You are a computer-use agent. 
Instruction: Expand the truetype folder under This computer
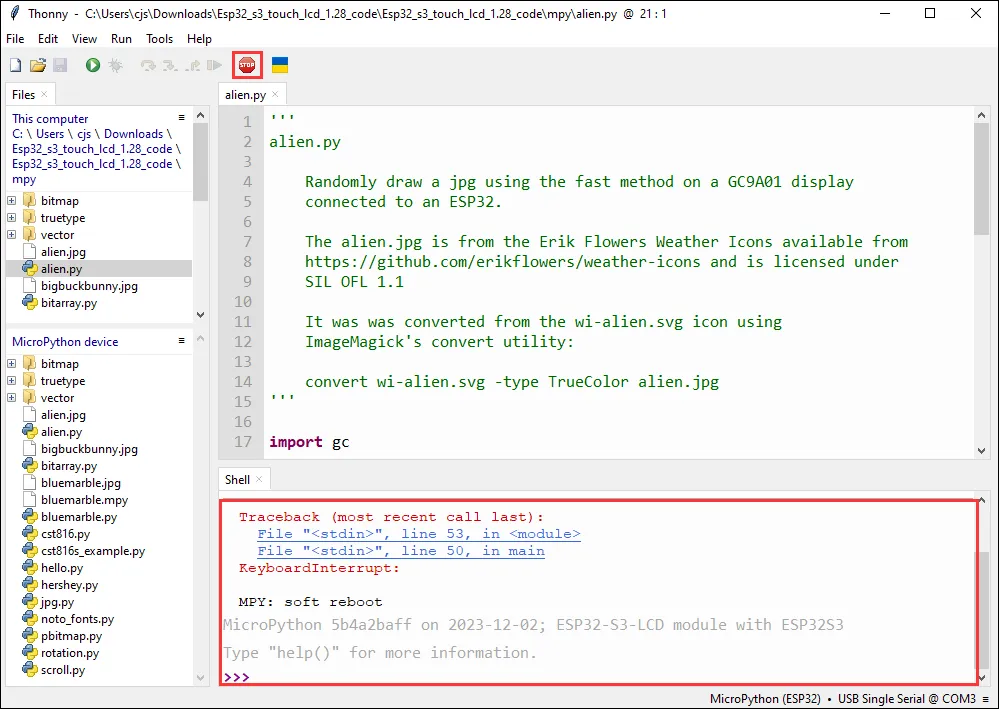12,218
